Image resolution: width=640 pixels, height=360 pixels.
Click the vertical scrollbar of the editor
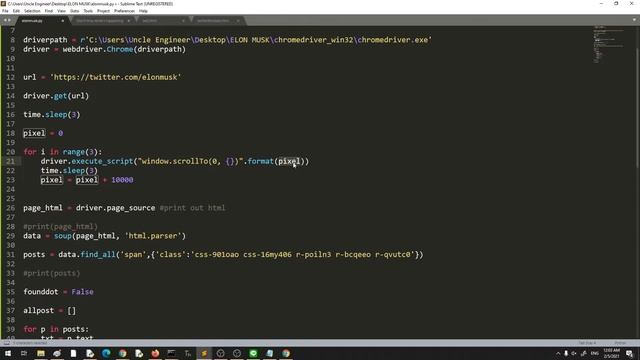point(637,110)
